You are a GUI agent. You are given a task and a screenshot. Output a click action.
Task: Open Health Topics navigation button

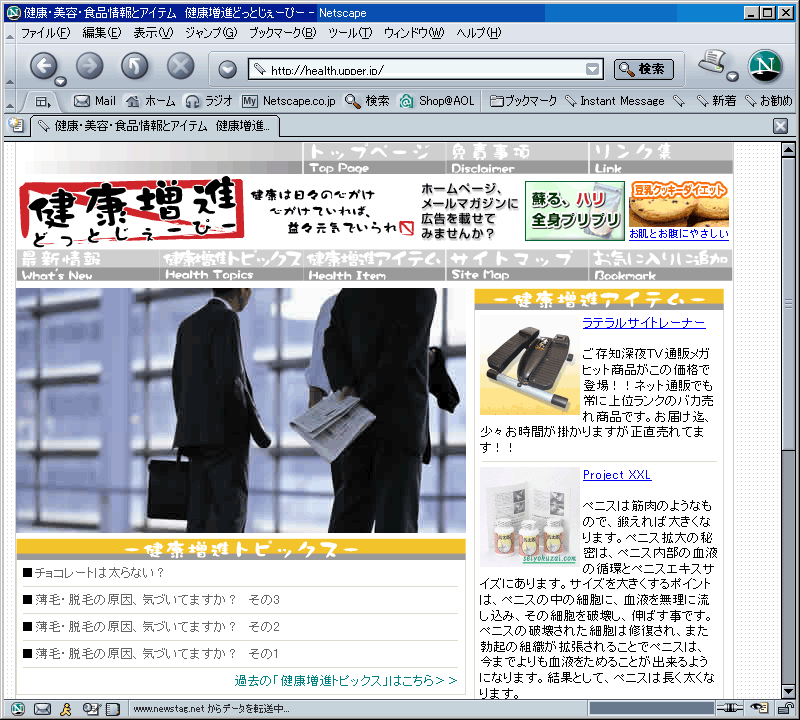tap(231, 265)
